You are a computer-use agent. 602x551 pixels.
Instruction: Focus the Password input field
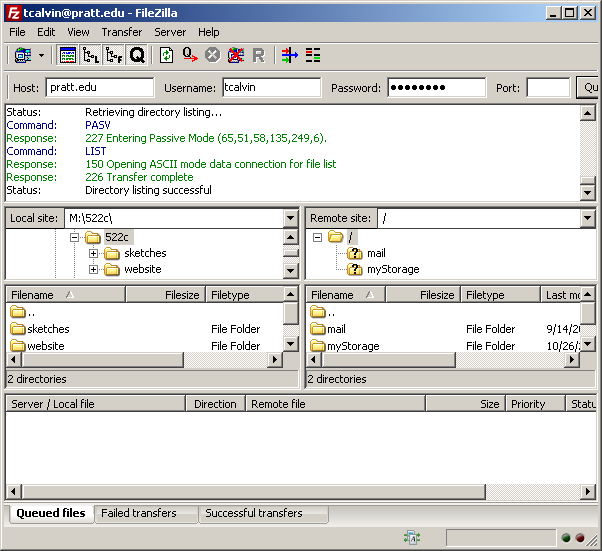point(437,88)
